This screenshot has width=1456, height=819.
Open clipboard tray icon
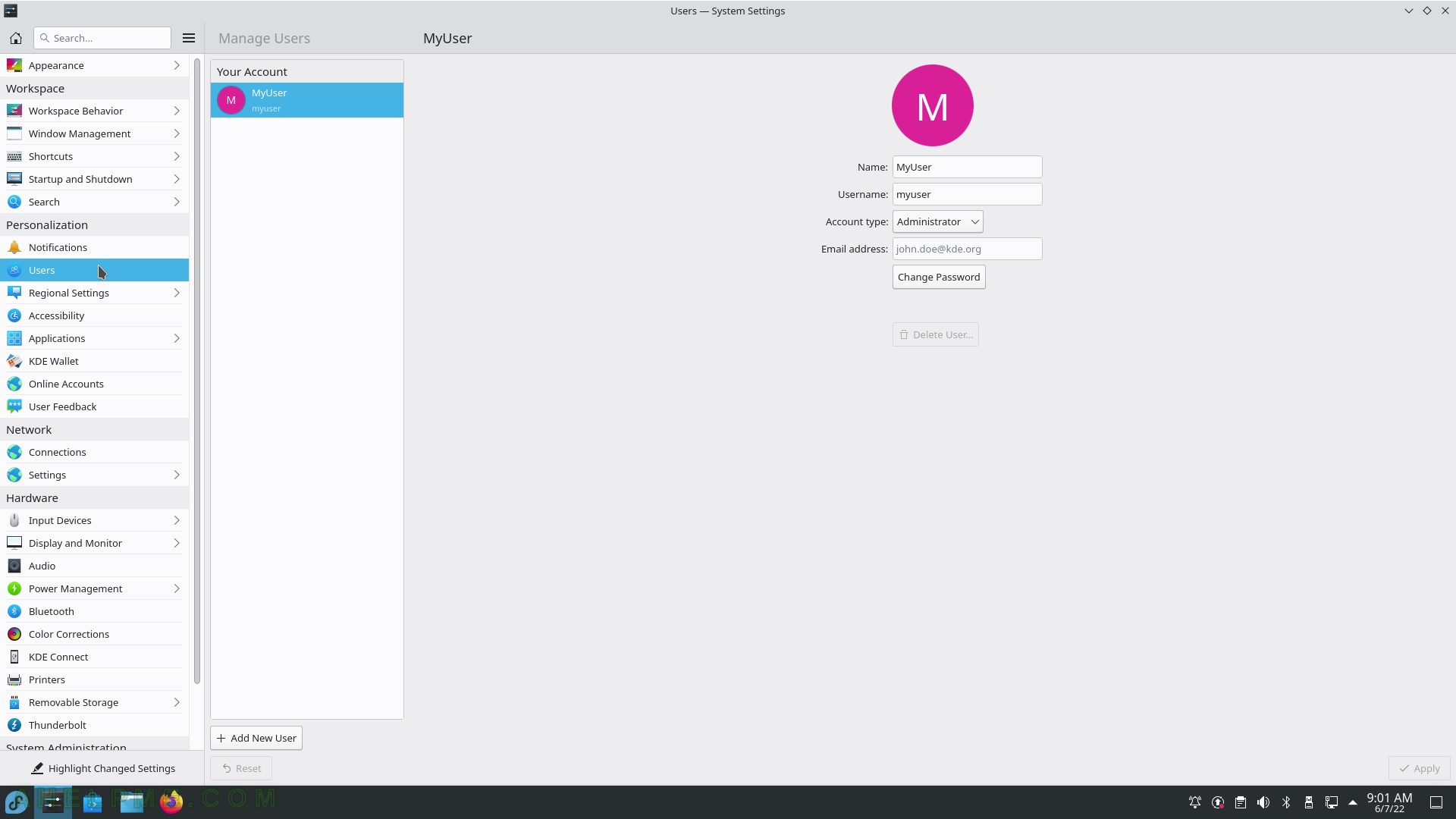point(1241,802)
